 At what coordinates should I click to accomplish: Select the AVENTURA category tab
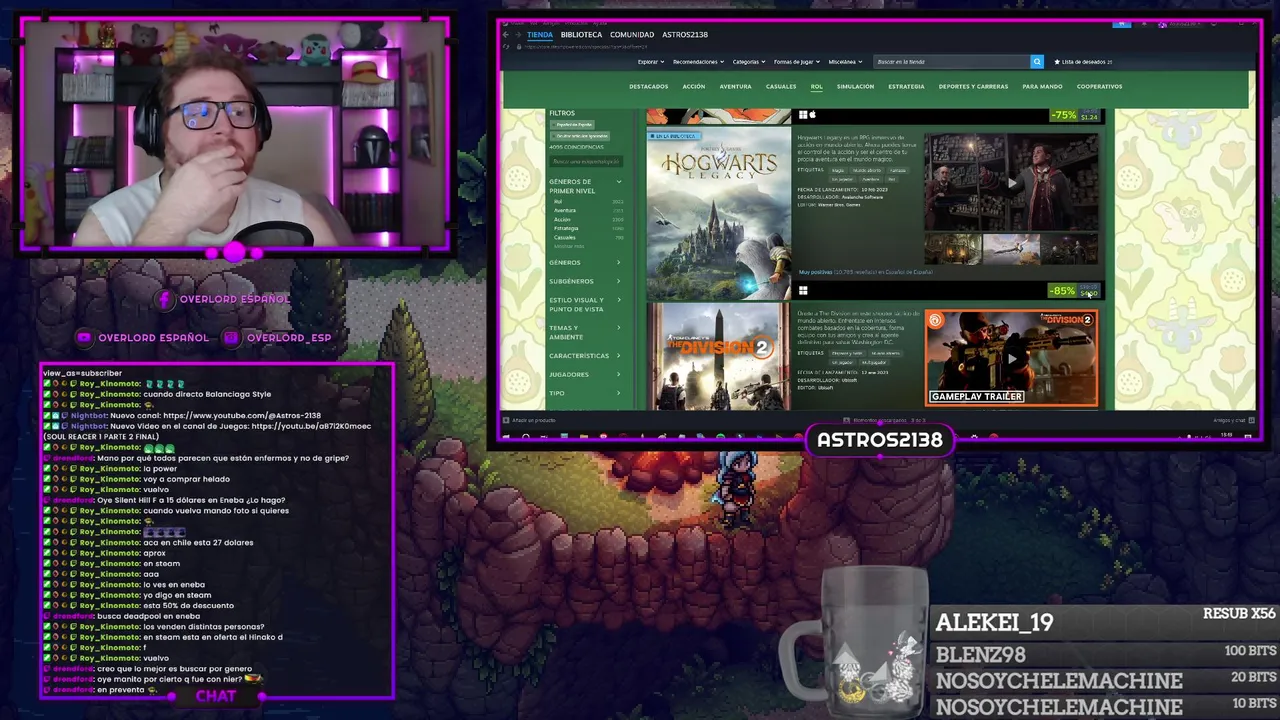click(x=735, y=86)
